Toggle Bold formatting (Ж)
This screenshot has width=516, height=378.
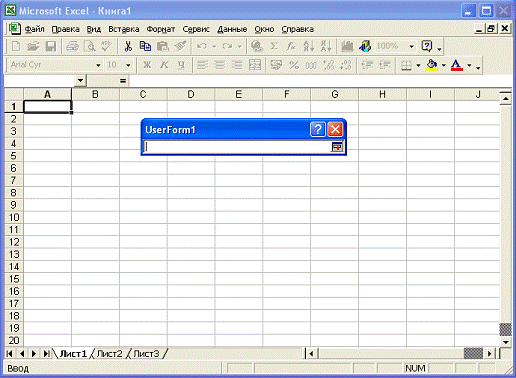coord(147,65)
